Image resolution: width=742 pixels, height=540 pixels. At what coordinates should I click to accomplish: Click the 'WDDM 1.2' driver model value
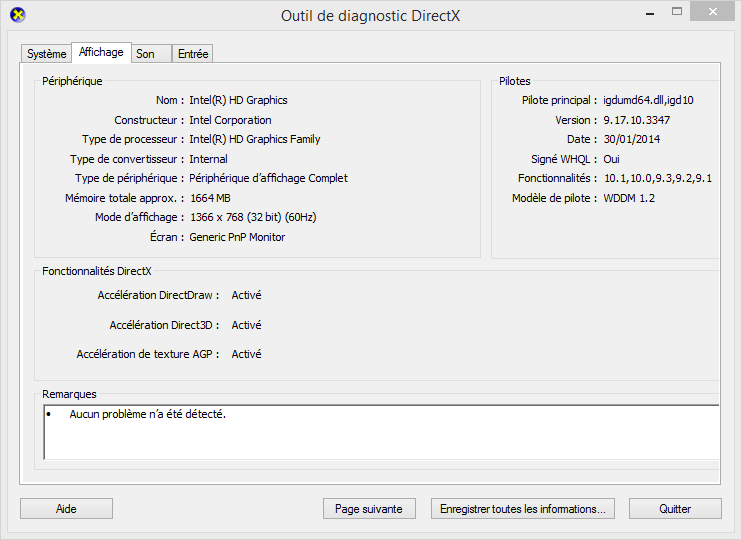coord(629,198)
